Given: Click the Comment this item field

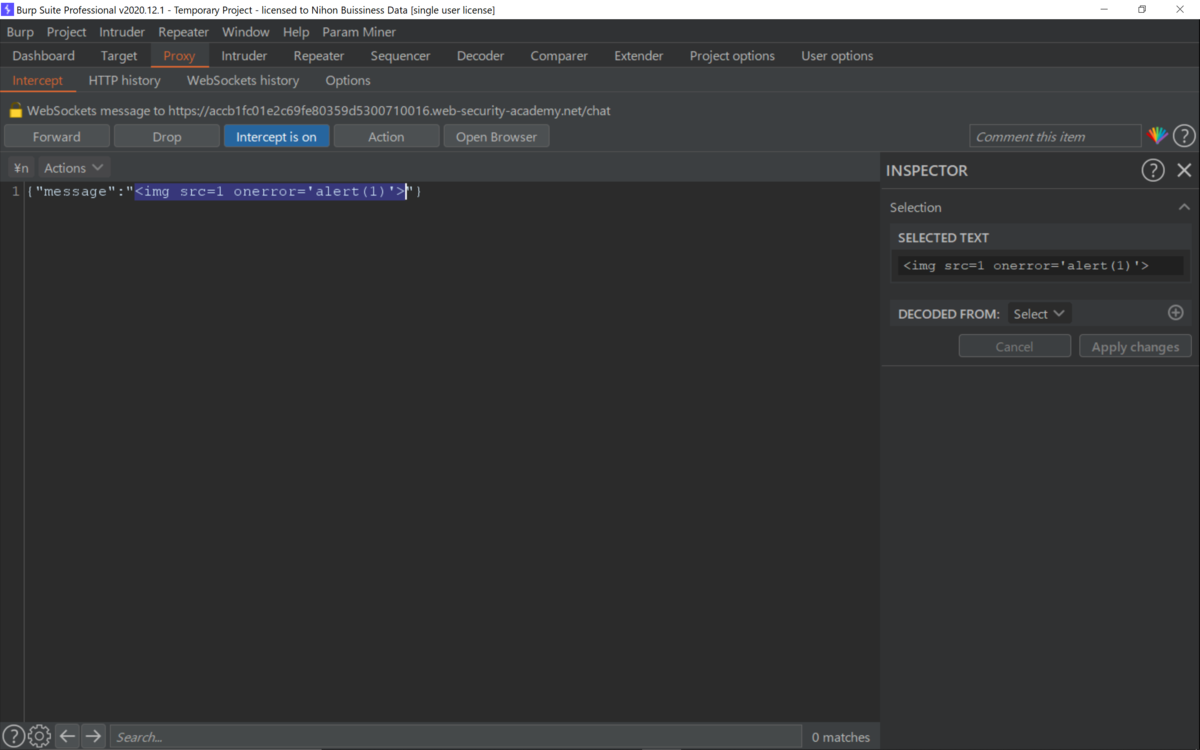Looking at the screenshot, I should [1055, 137].
